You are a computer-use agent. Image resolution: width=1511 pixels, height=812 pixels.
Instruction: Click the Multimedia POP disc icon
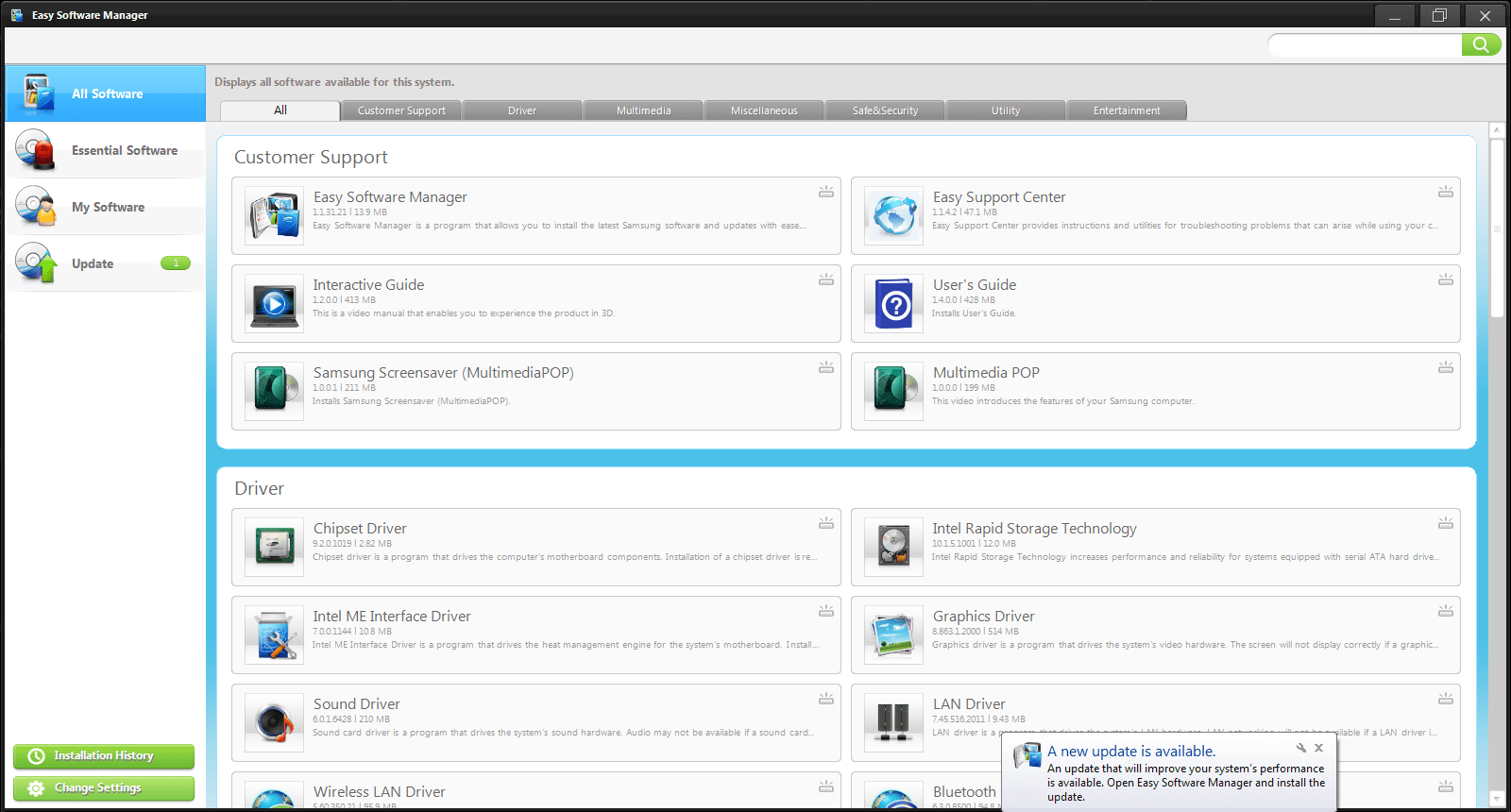pos(893,392)
